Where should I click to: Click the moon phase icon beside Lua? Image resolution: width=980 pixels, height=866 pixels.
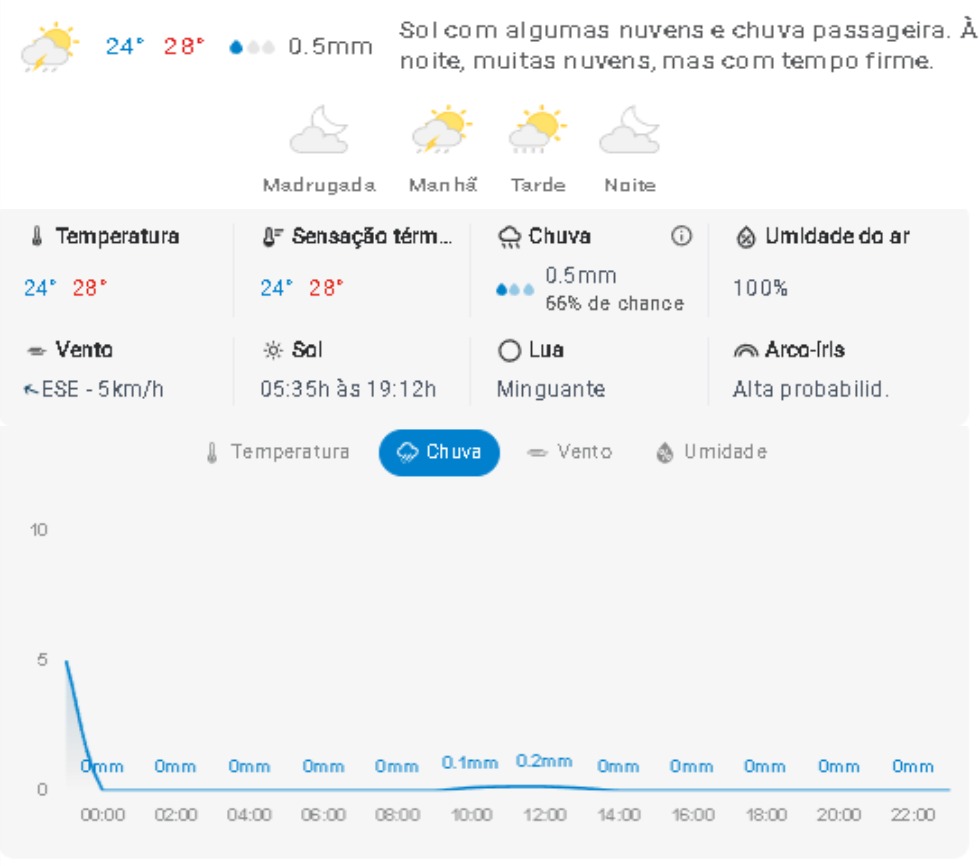[509, 351]
